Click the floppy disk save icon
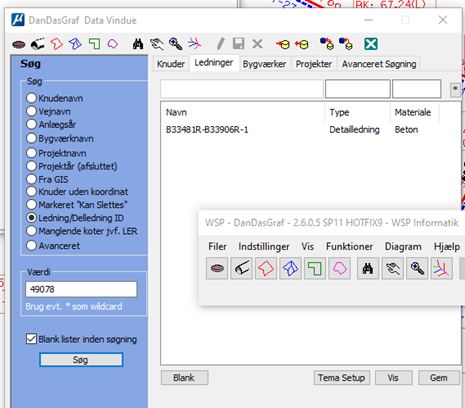Viewport: 465px width, 408px height. (x=239, y=44)
